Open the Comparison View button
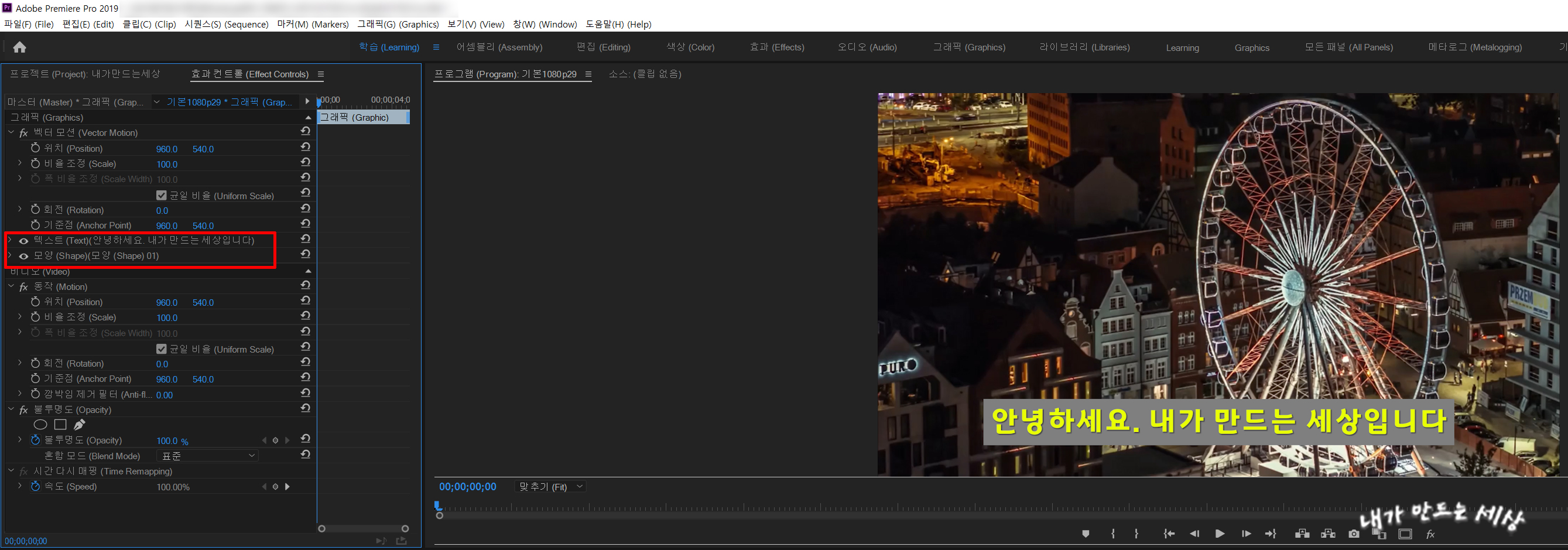 (x=1379, y=534)
